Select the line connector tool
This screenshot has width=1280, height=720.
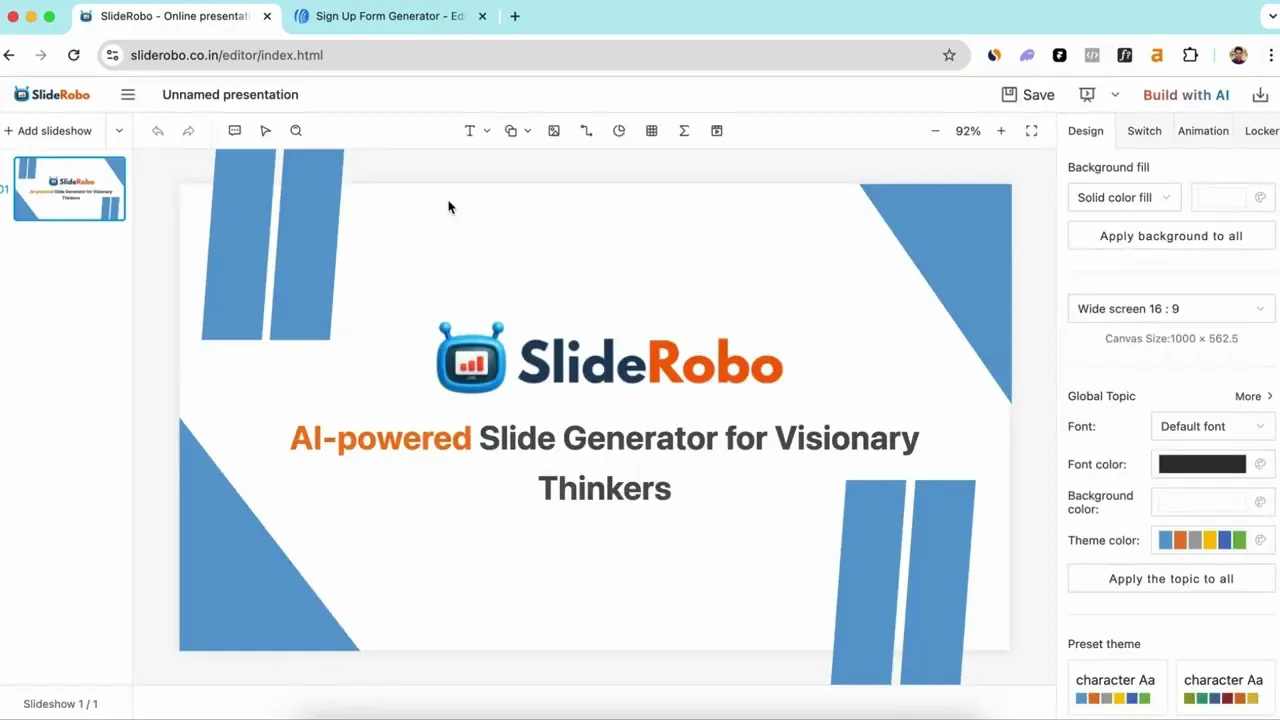click(586, 131)
